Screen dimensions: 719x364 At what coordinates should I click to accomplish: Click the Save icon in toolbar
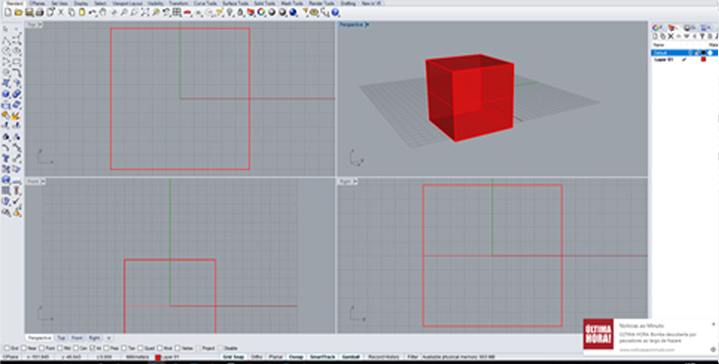tap(29, 12)
